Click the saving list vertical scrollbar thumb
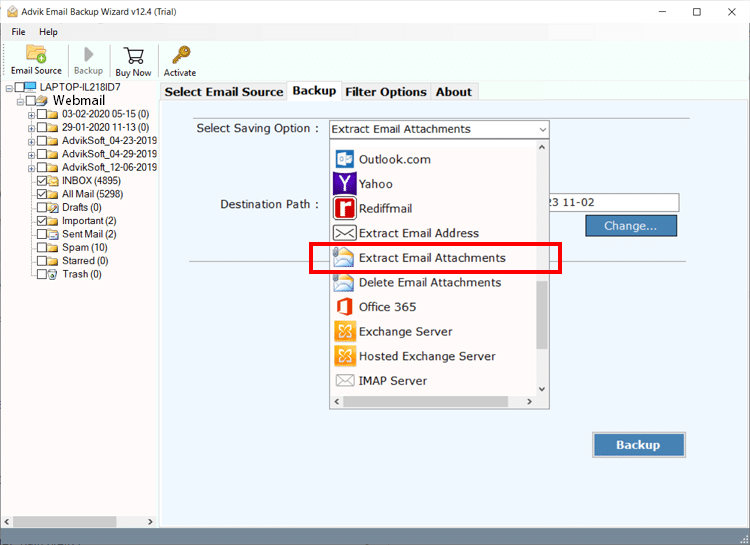Viewport: 750px width, 545px height. point(541,315)
